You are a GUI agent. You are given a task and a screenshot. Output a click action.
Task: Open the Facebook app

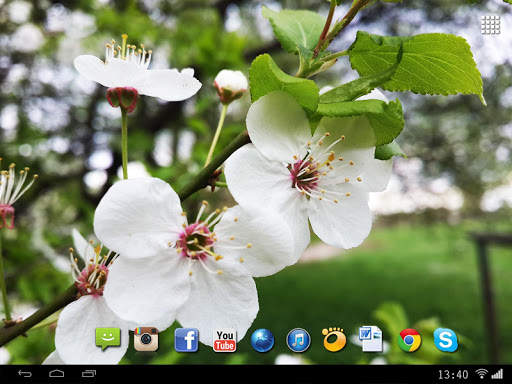click(x=186, y=340)
